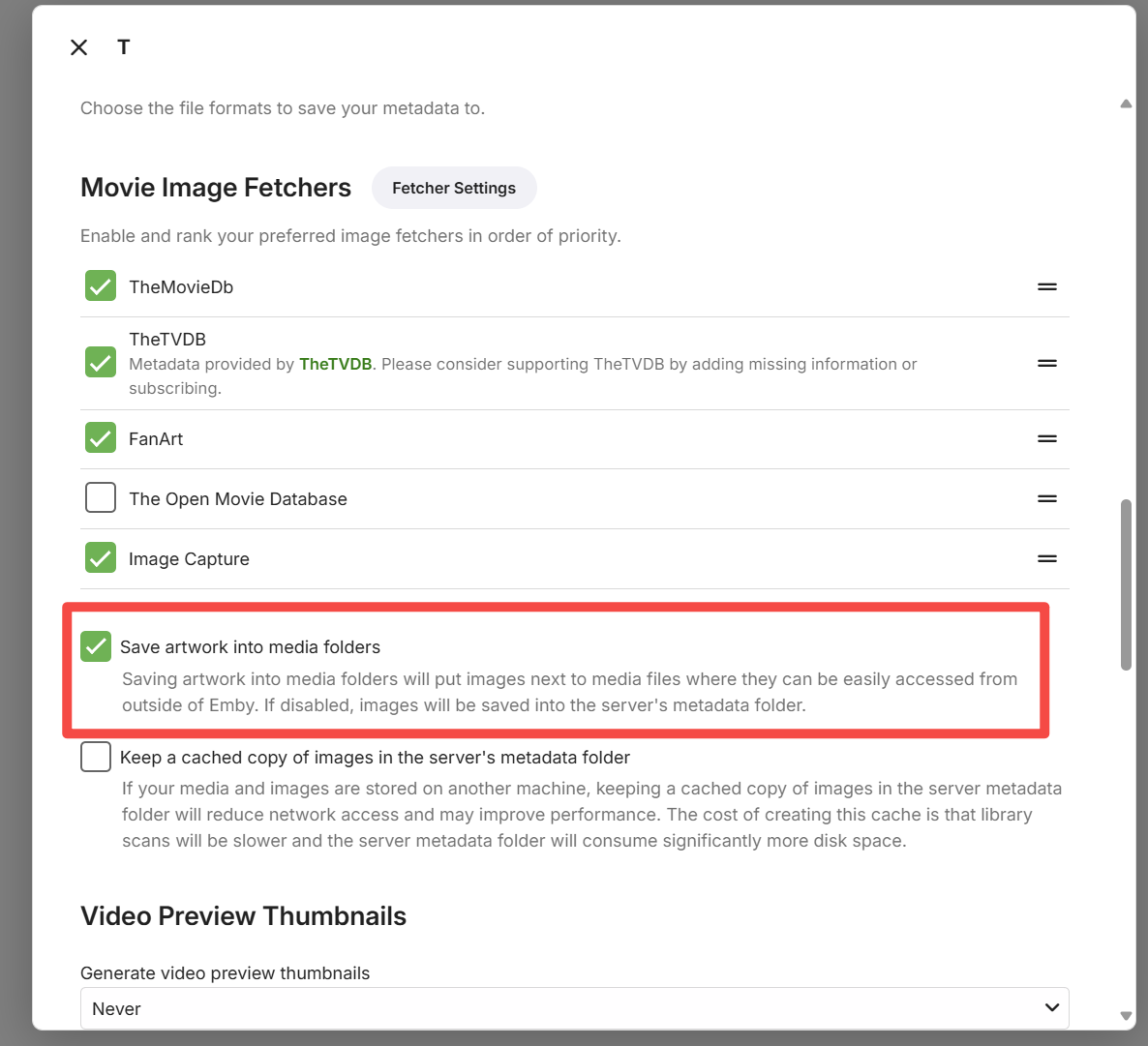Enable keeping cached copy of images
The width and height of the screenshot is (1148, 1046).
[96, 757]
